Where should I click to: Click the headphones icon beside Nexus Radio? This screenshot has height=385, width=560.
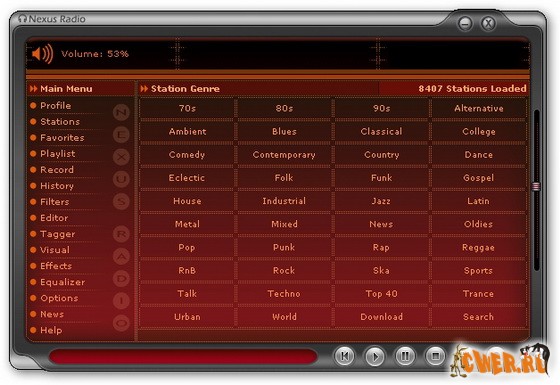coord(22,18)
